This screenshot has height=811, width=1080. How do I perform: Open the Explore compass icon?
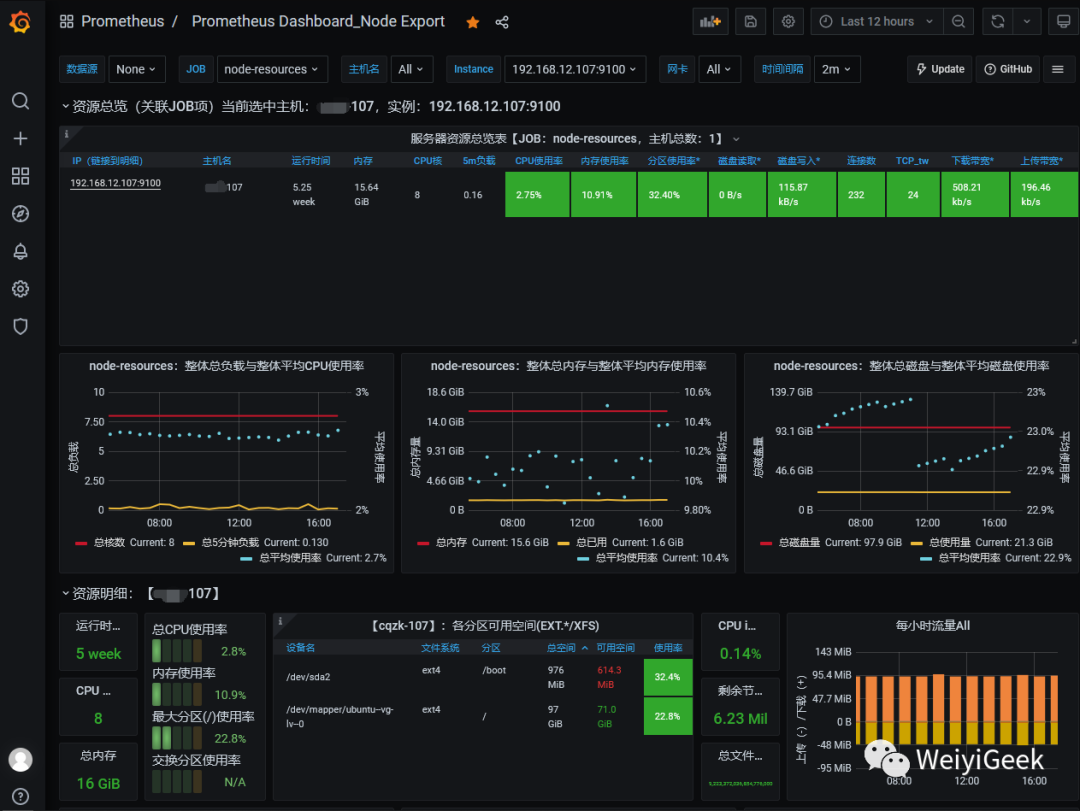point(21,214)
